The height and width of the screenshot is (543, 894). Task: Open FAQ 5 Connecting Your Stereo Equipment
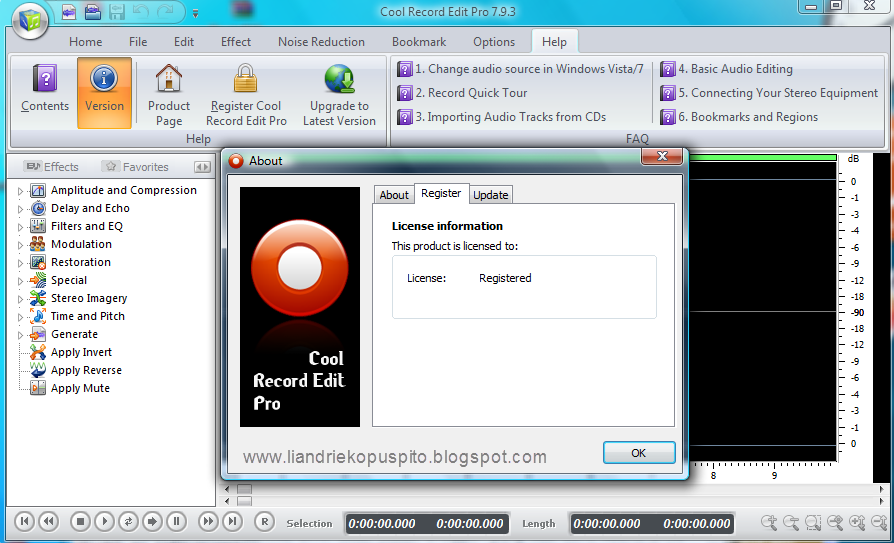coord(769,93)
